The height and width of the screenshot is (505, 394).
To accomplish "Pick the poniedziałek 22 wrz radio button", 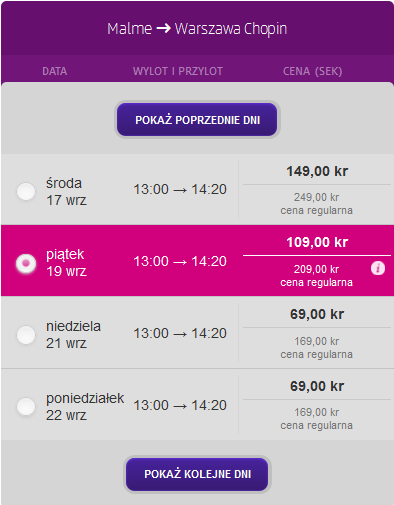I will [26, 406].
